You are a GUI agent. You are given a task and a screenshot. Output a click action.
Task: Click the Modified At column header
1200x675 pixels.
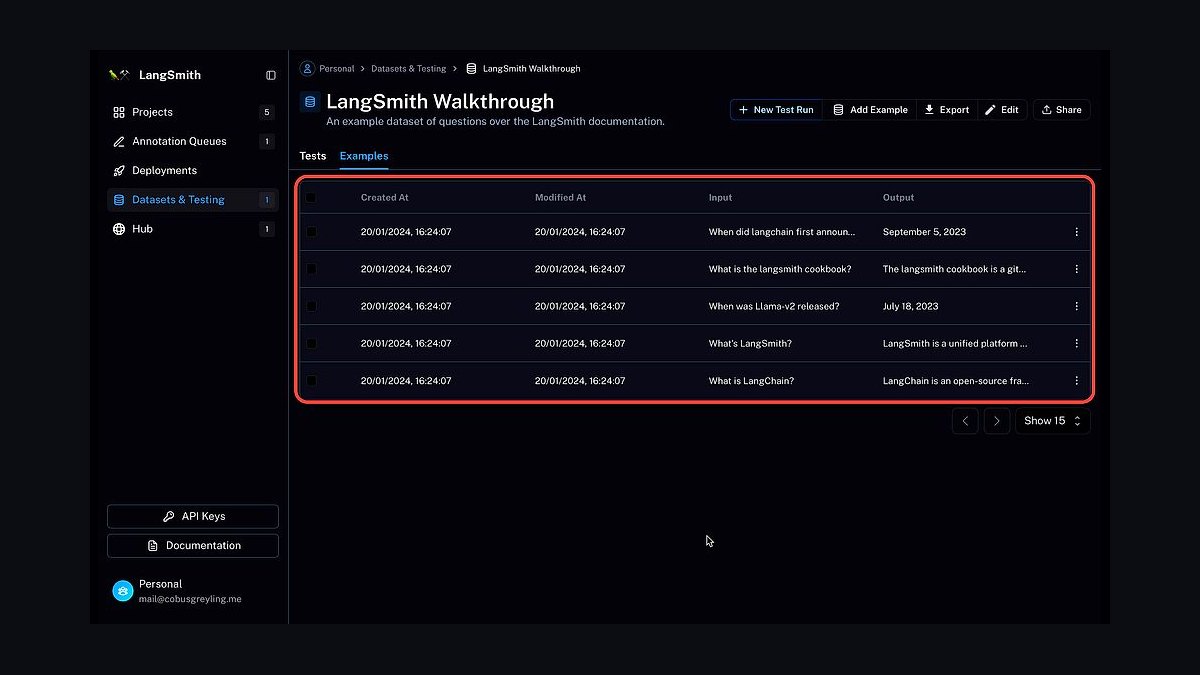(x=560, y=198)
